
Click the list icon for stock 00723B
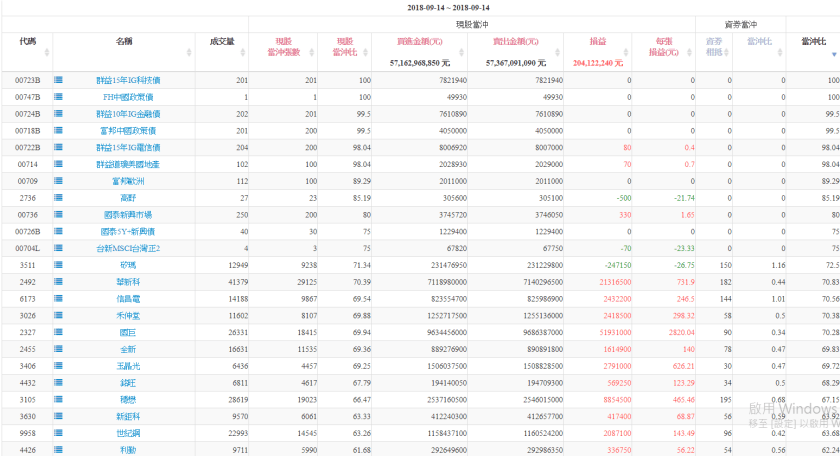58,80
